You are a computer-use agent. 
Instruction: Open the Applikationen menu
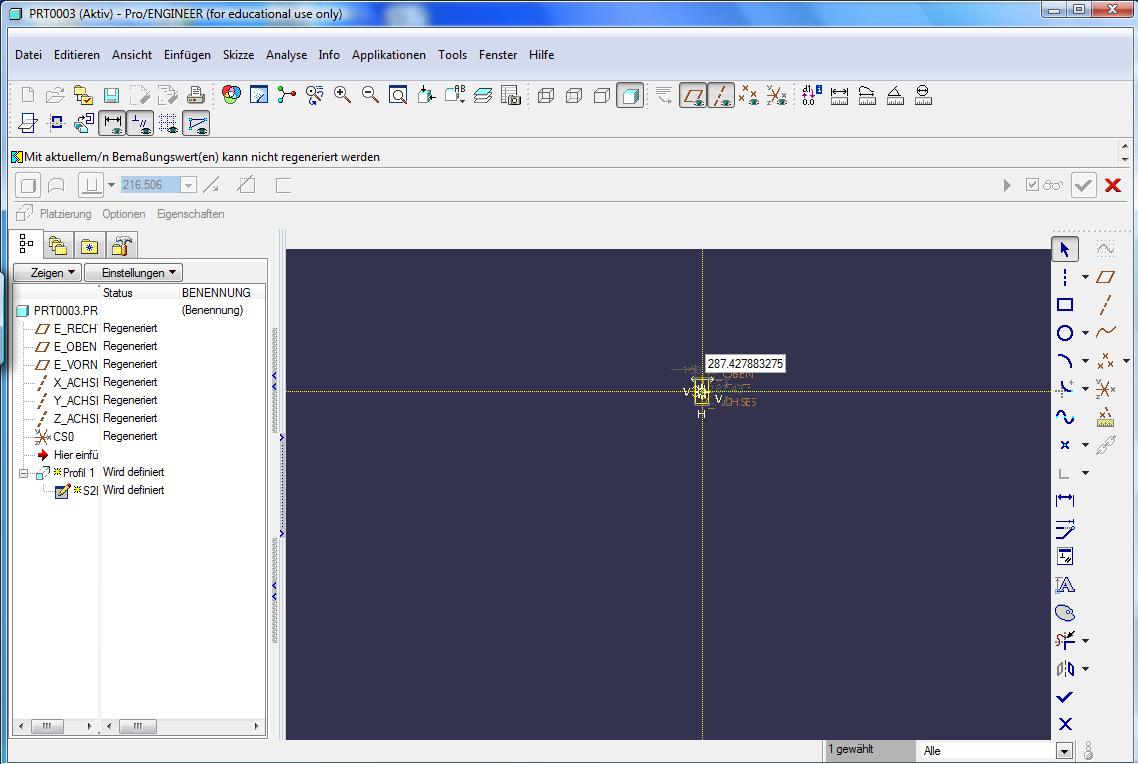(389, 54)
